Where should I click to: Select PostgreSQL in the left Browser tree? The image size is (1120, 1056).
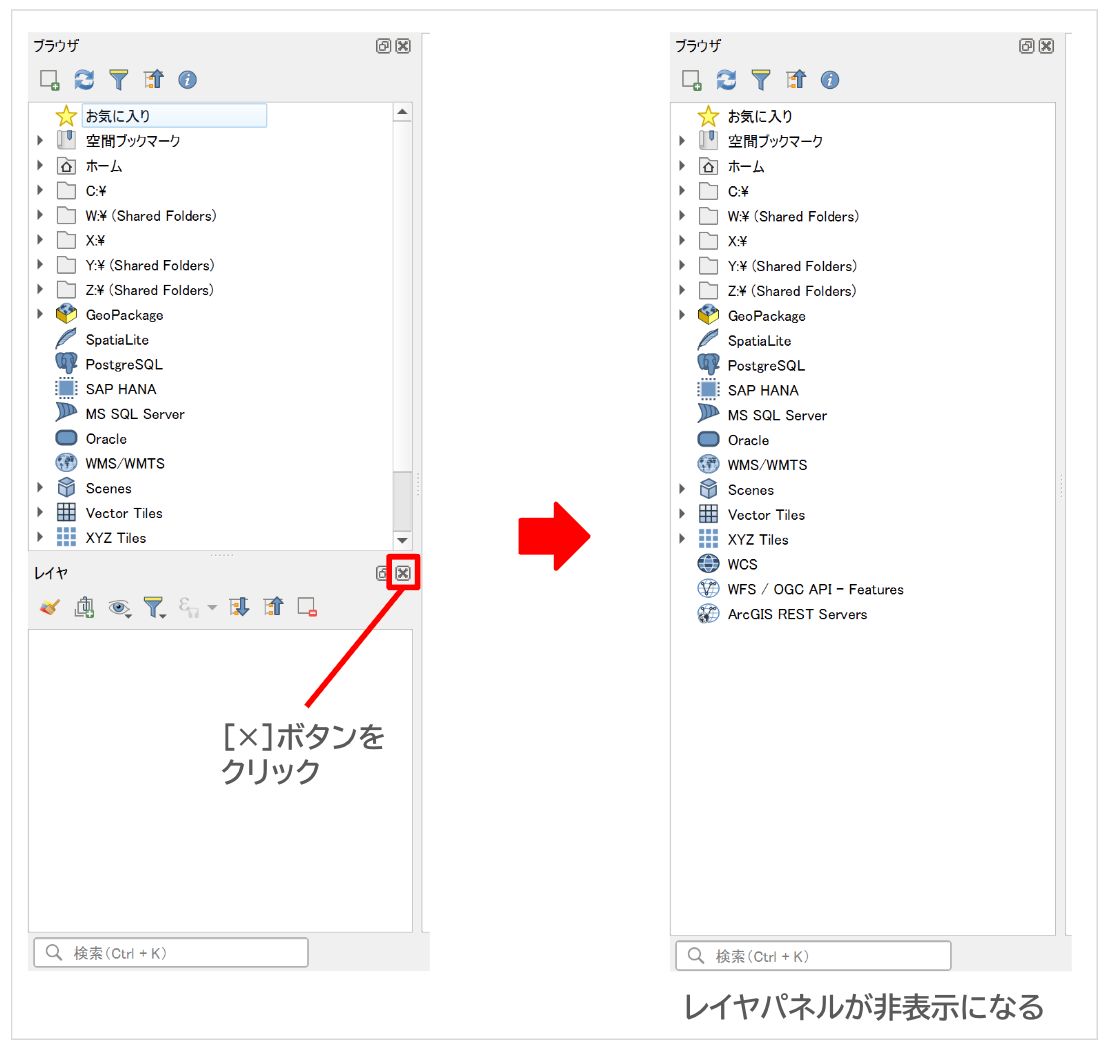coord(124,364)
